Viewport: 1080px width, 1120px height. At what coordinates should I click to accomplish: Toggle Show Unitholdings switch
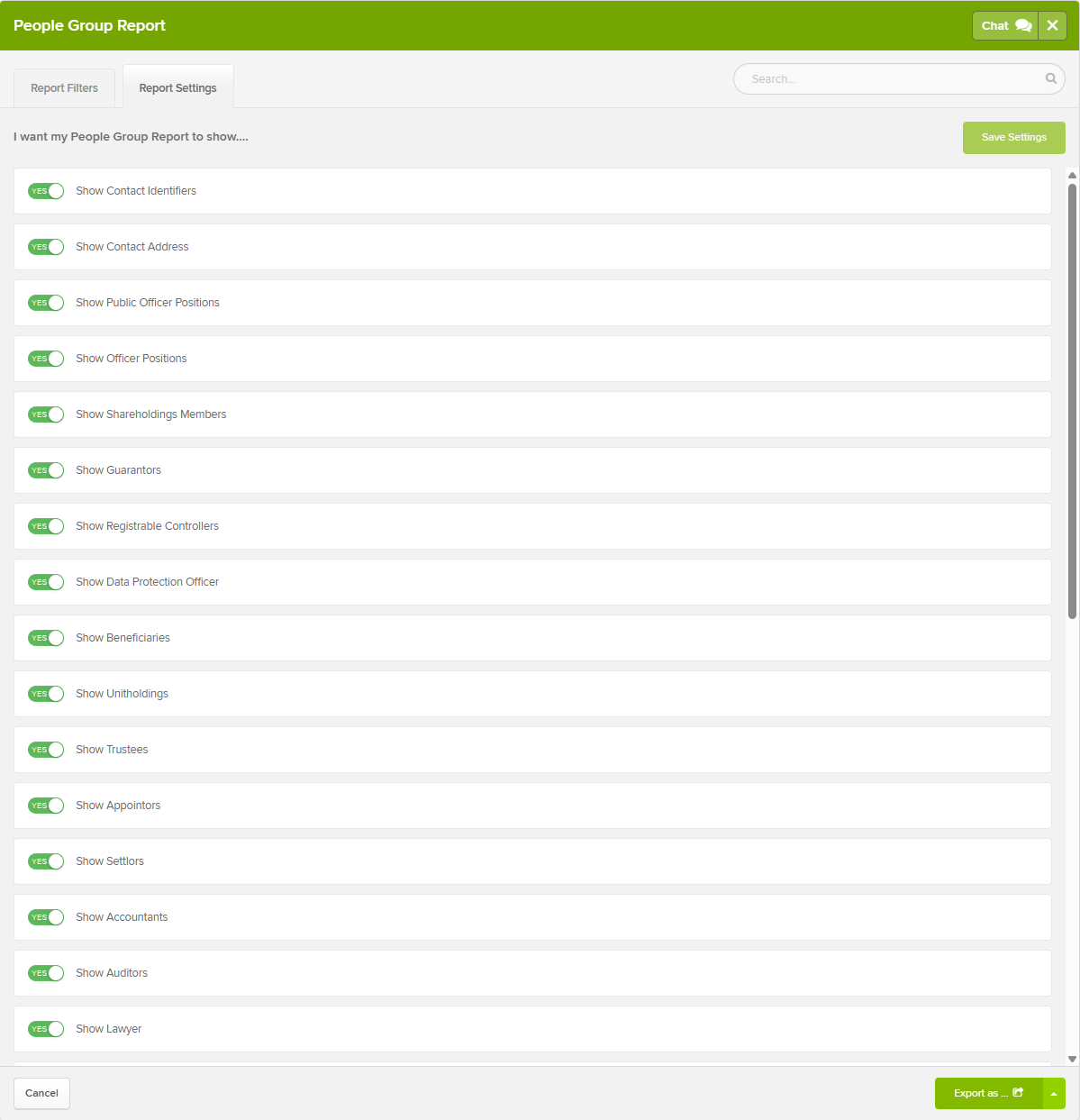coord(46,694)
